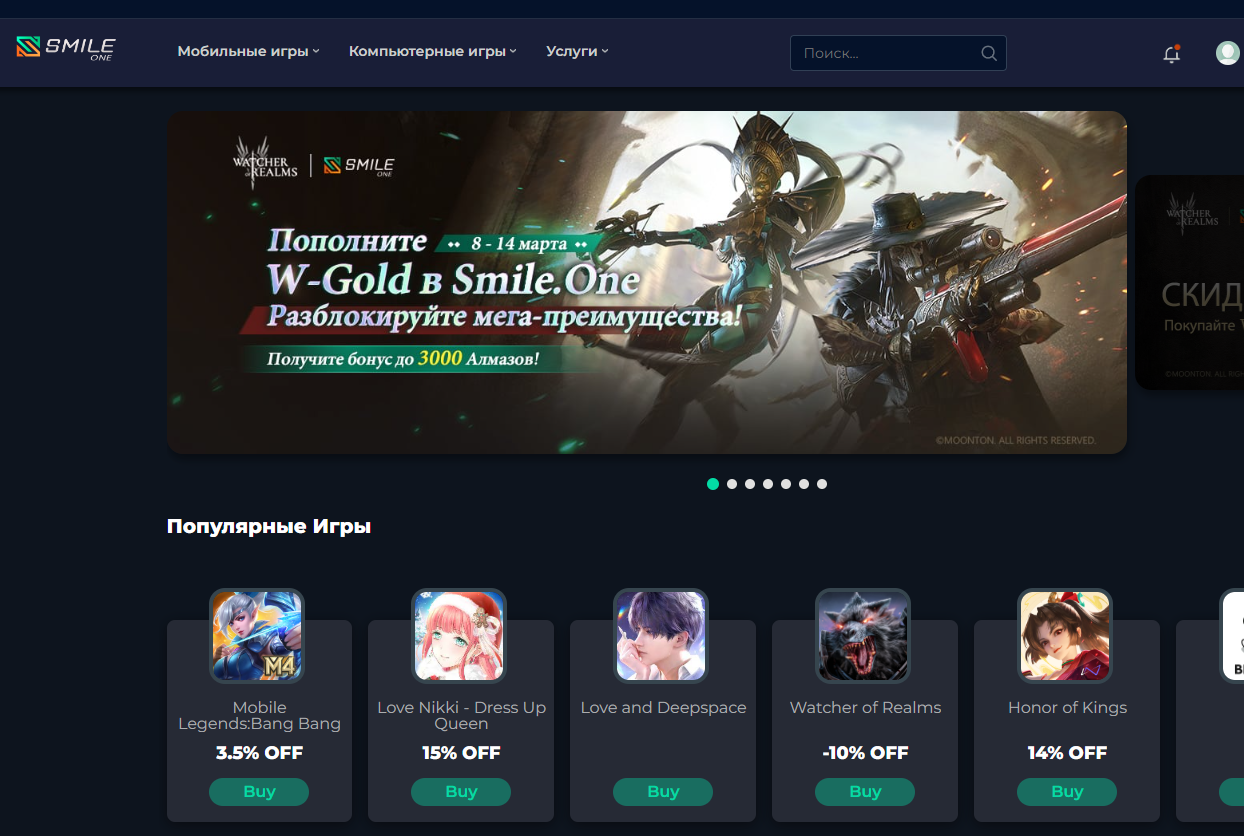The height and width of the screenshot is (836, 1244).
Task: Open the user profile avatar
Action: pos(1228,53)
